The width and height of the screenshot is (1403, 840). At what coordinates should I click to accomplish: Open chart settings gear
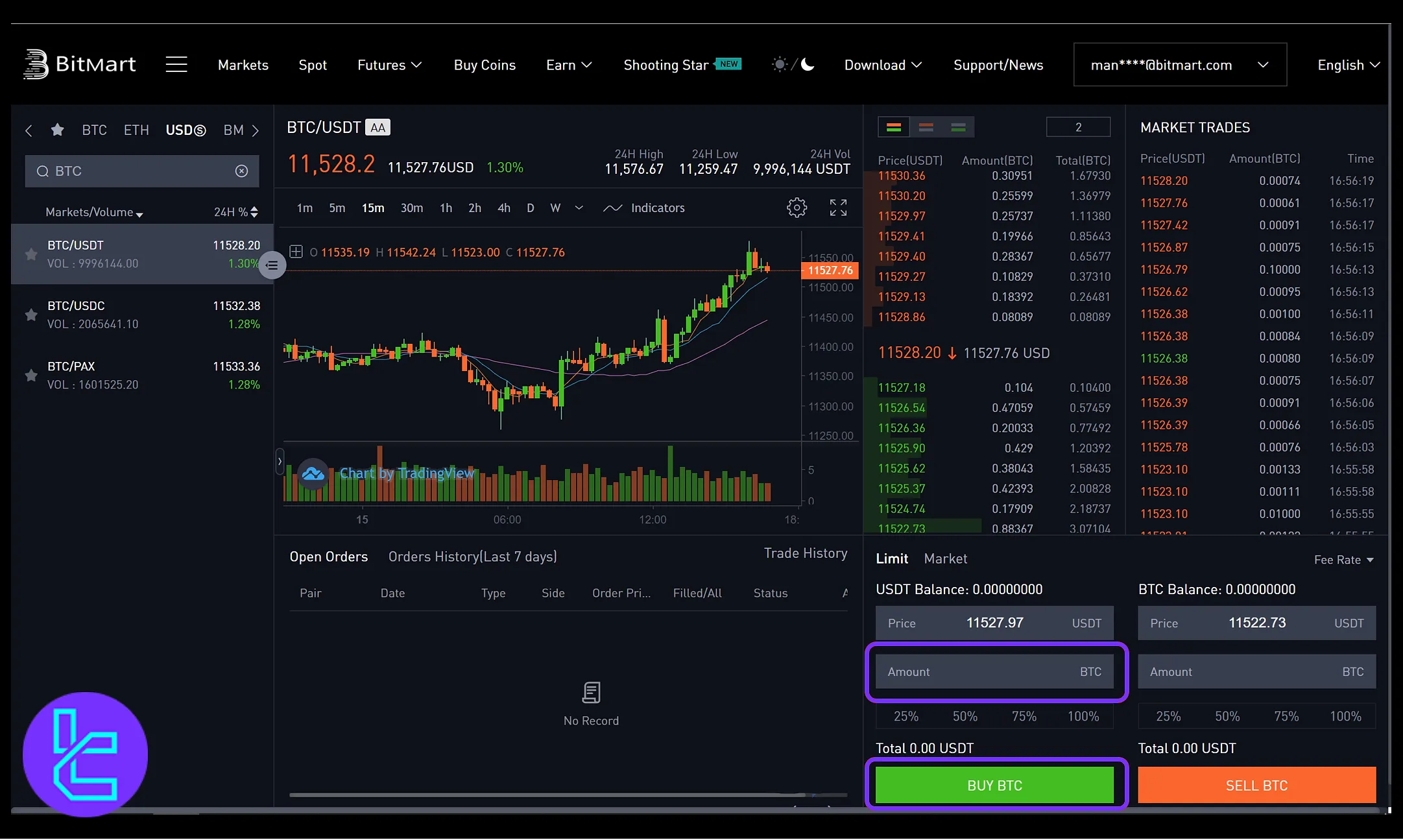(797, 208)
